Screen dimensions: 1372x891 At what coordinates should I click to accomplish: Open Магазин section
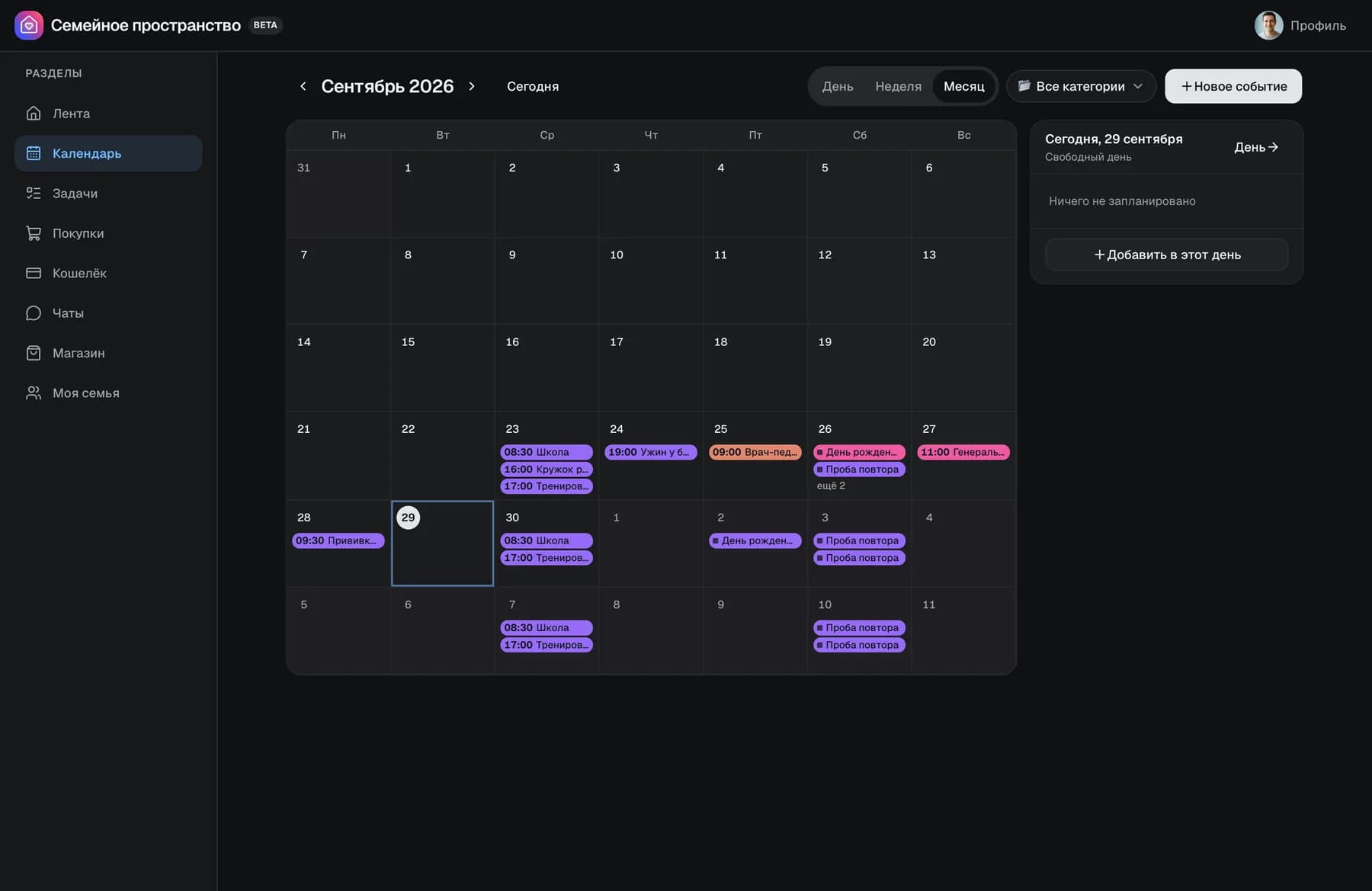click(x=108, y=353)
